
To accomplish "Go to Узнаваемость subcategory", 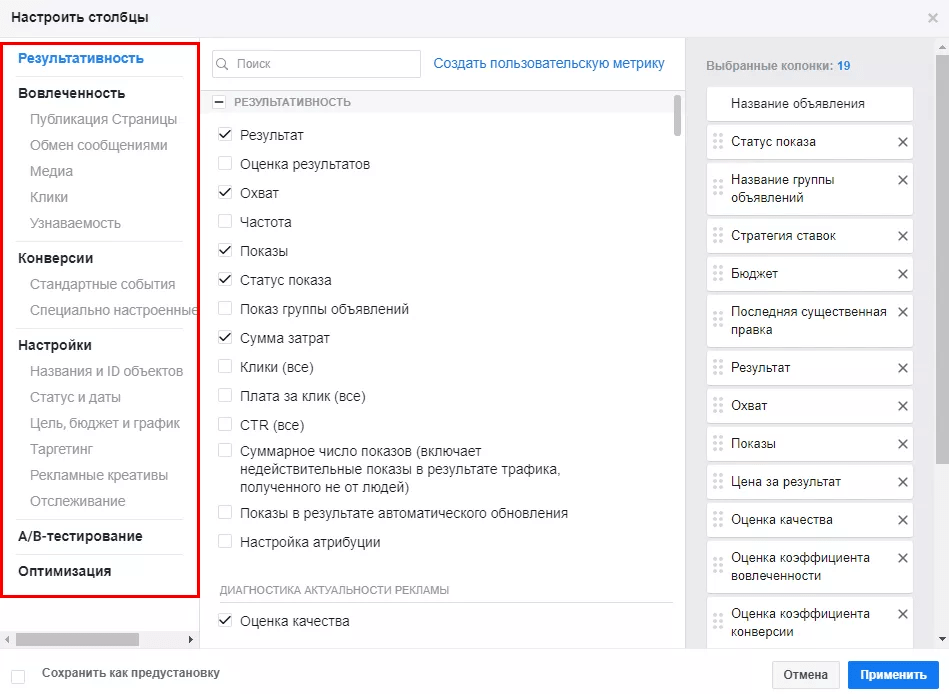I will [x=76, y=223].
